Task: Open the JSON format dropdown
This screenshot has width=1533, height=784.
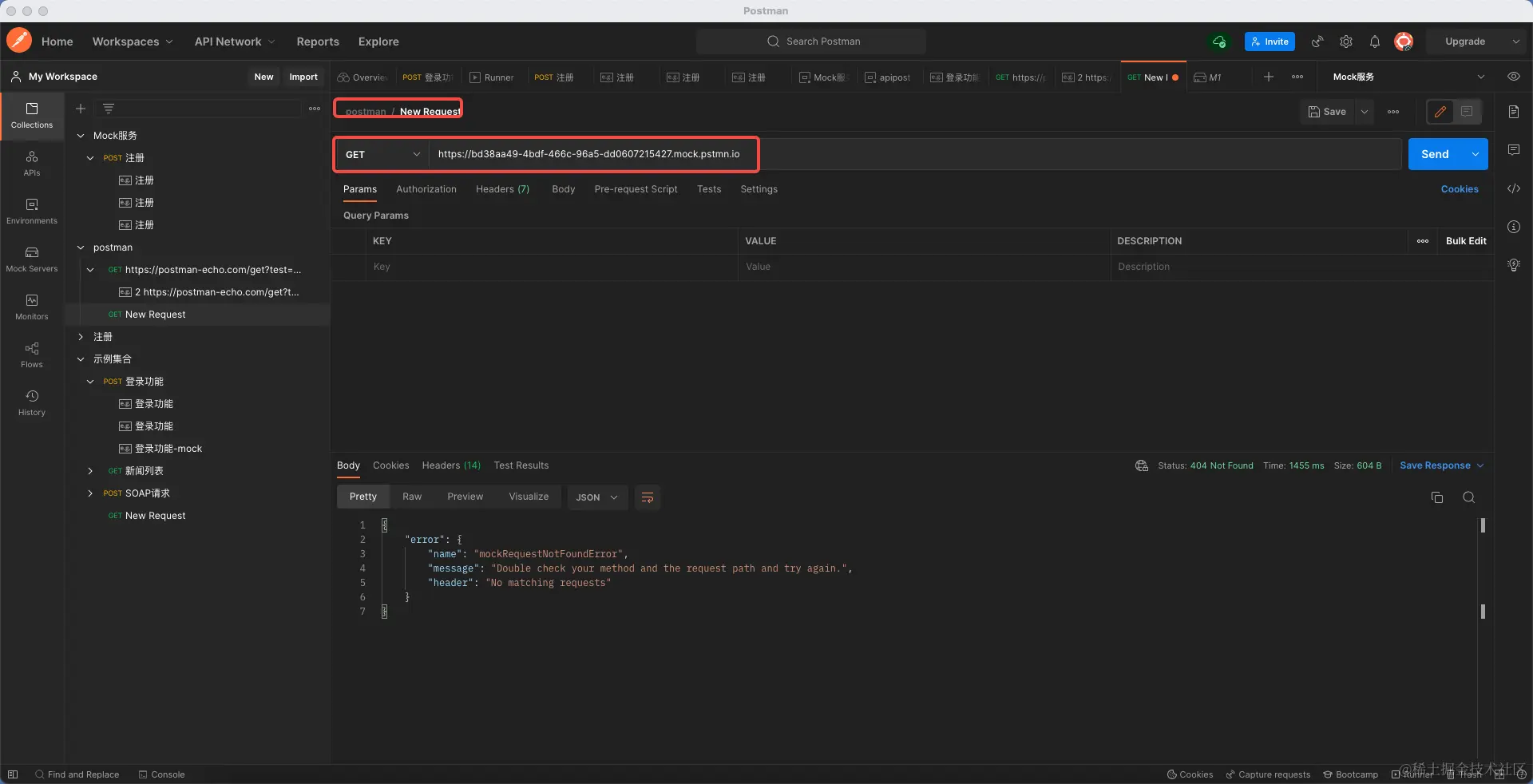Action: [596, 497]
